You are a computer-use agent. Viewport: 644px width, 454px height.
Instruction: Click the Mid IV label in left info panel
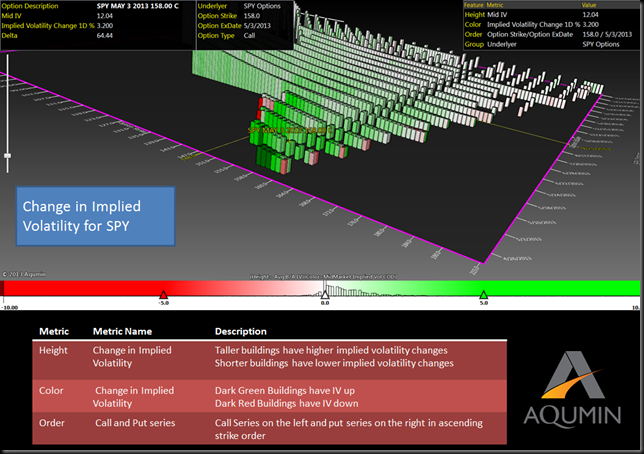pyautogui.click(x=12, y=16)
